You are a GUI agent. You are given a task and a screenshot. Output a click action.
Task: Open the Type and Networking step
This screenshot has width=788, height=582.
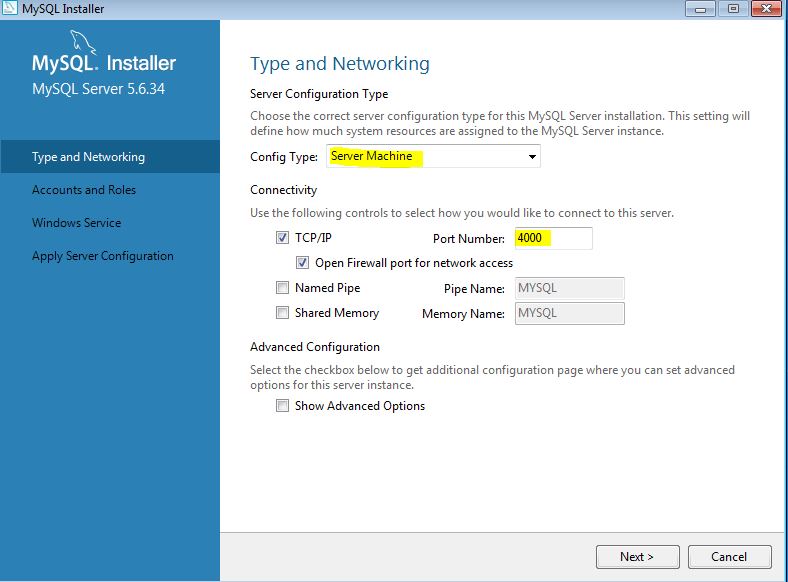tap(110, 157)
